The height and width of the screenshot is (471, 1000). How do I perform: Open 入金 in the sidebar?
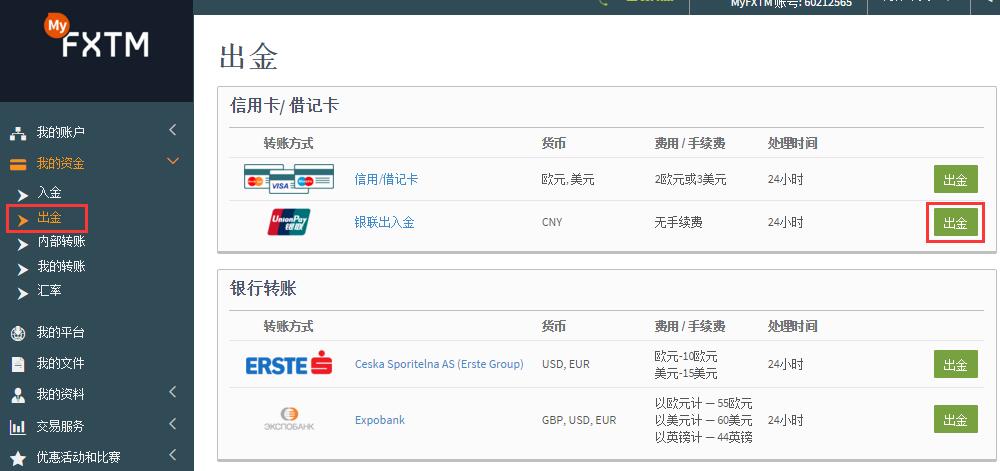click(49, 193)
